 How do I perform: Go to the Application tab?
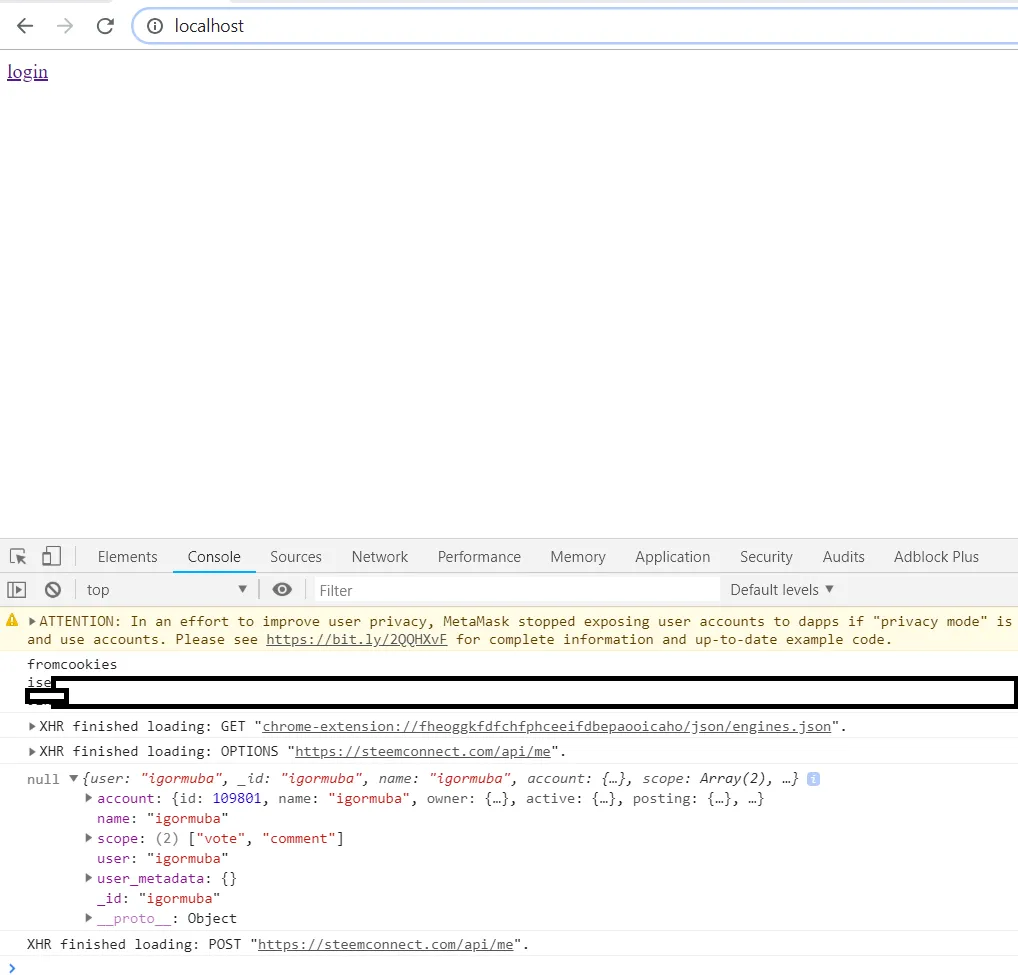tap(673, 557)
